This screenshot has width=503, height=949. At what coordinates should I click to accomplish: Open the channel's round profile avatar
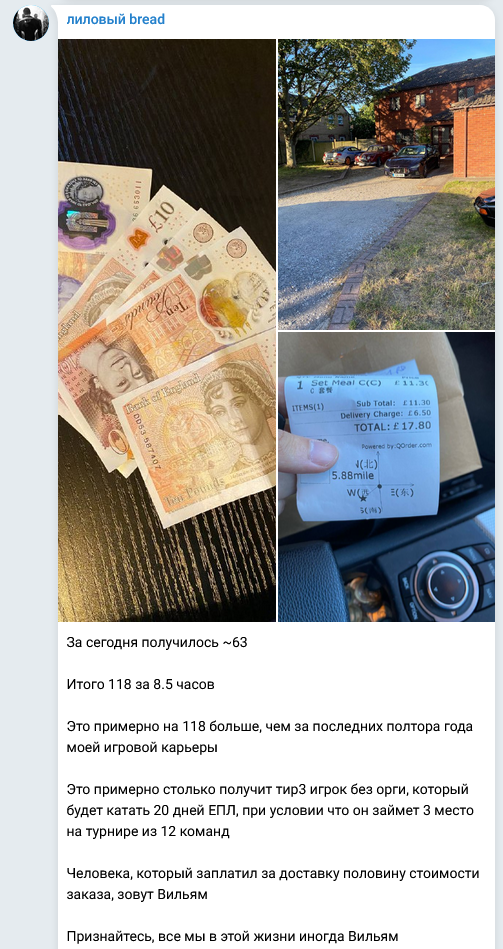pos(31,24)
